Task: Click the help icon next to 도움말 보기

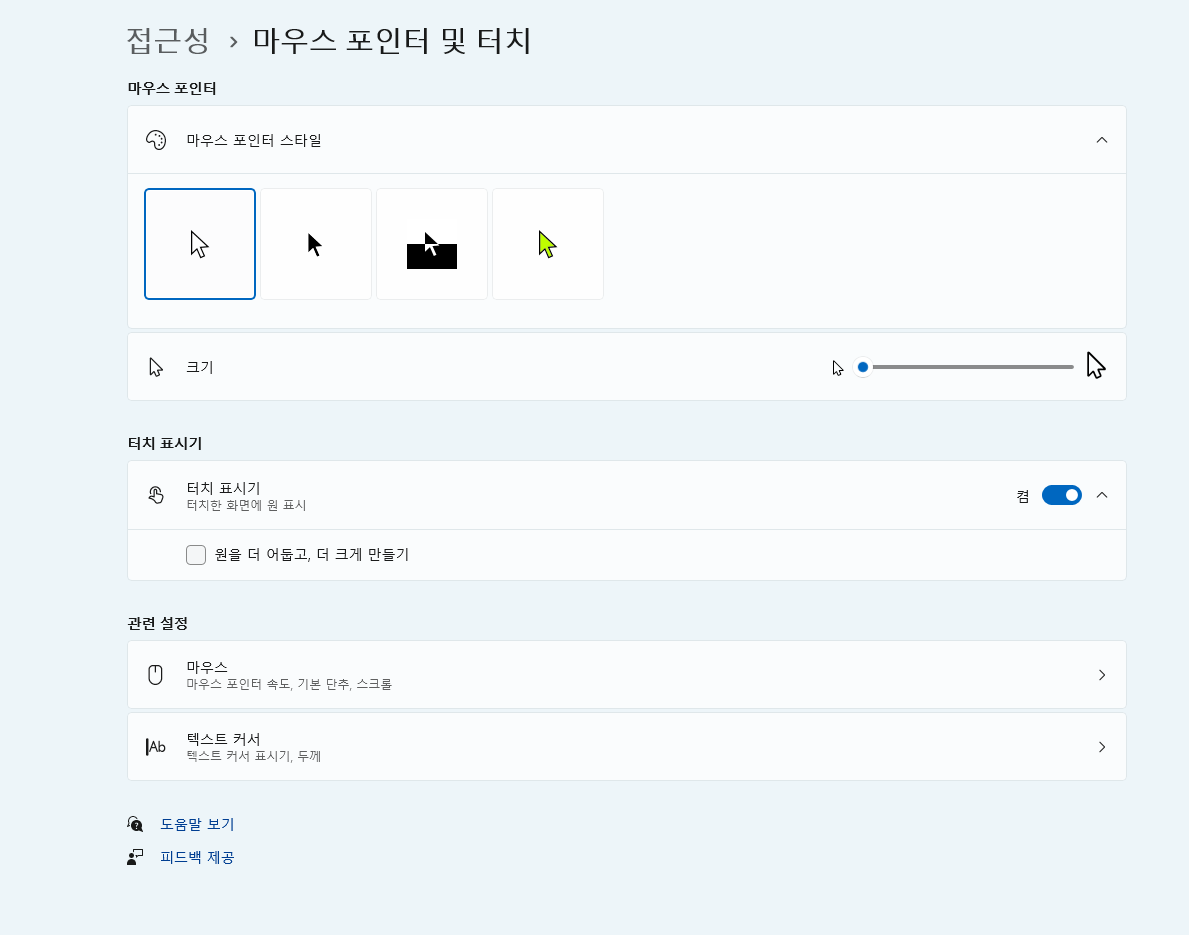Action: coord(136,823)
